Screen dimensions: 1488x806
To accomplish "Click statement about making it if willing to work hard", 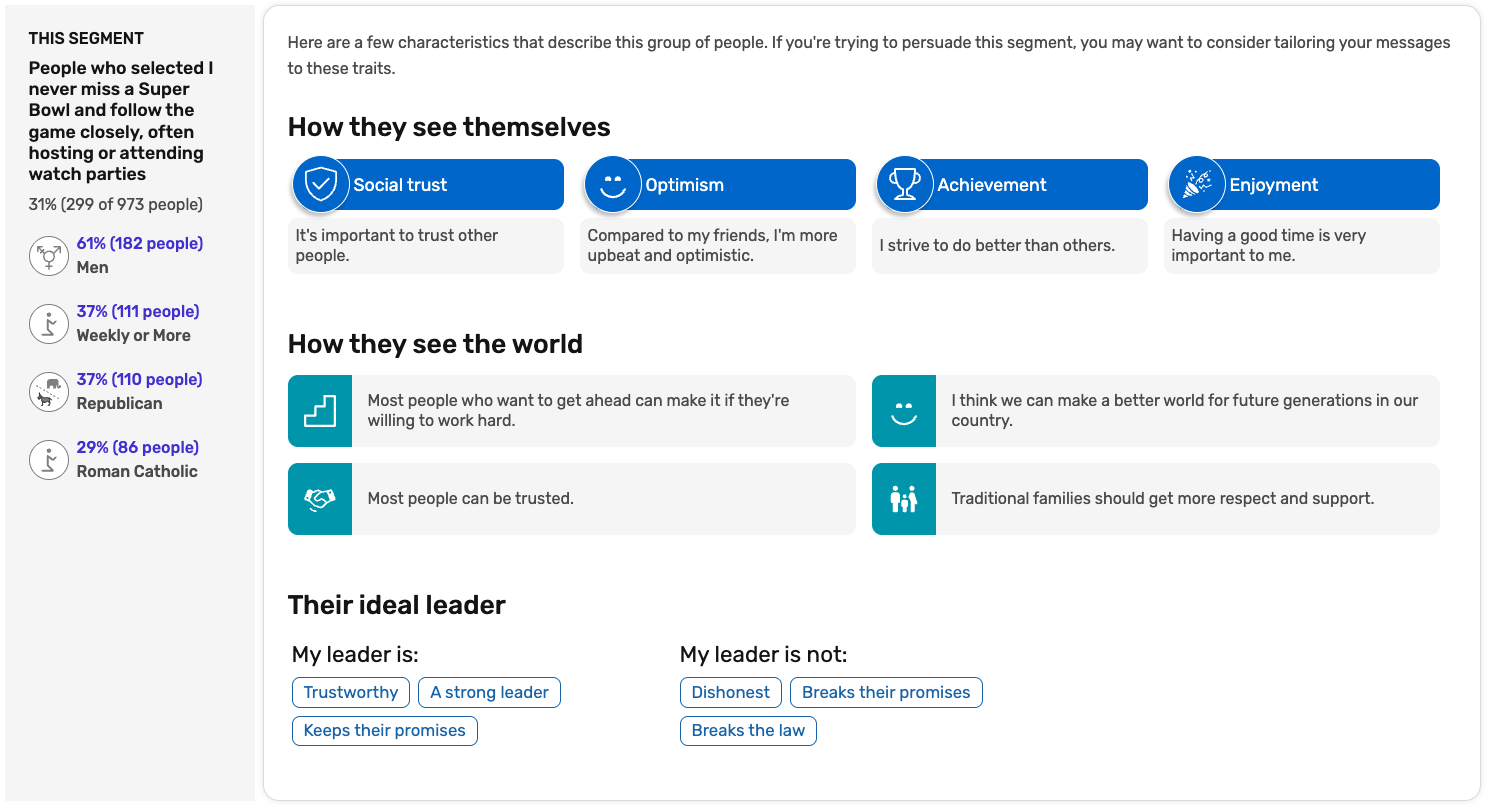I will coord(578,410).
